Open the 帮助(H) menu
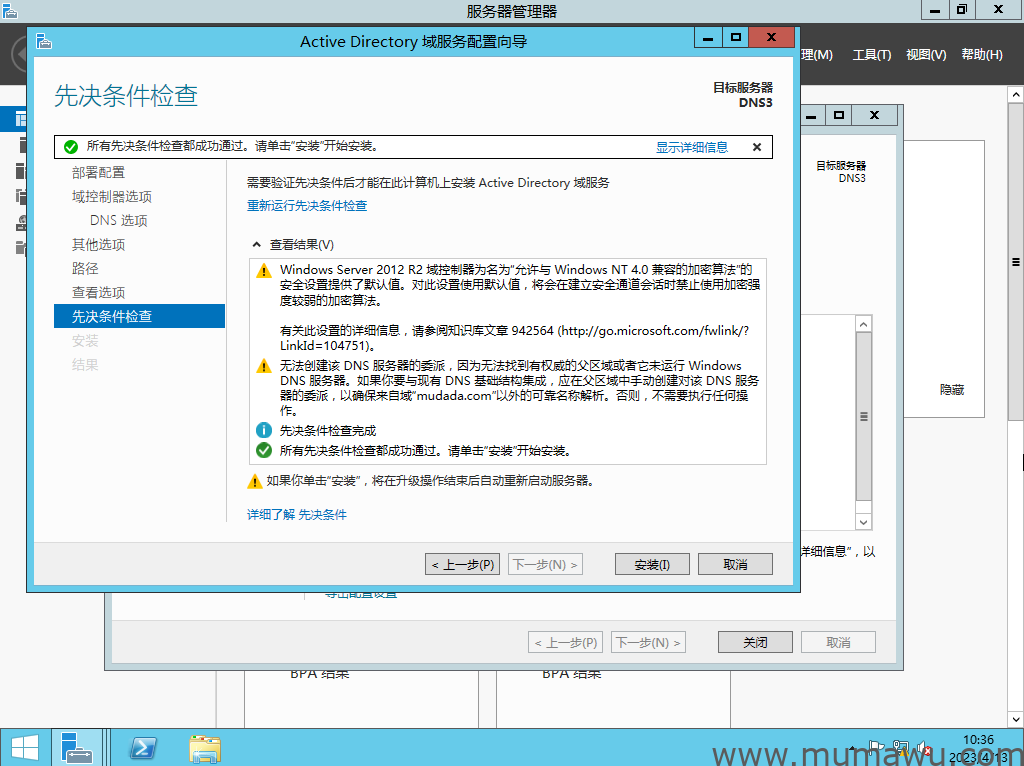Screen dimensions: 1024x766 (981, 55)
